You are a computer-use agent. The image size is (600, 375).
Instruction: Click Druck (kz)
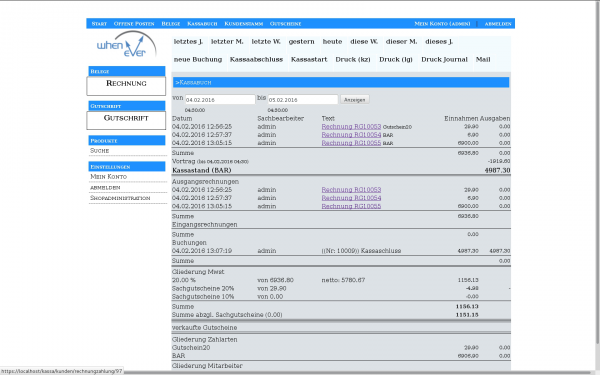[x=353, y=60]
